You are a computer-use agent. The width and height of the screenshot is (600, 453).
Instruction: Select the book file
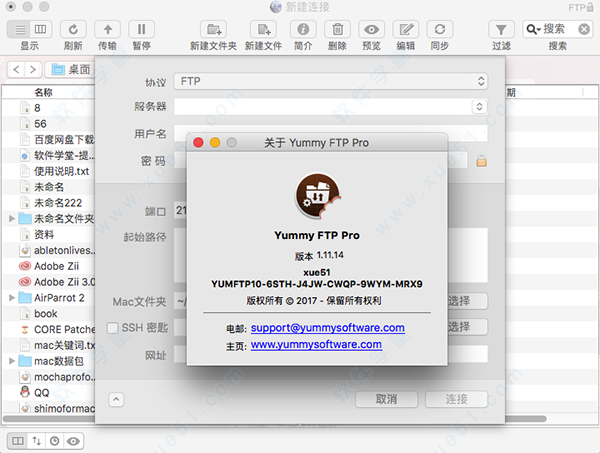point(46,314)
